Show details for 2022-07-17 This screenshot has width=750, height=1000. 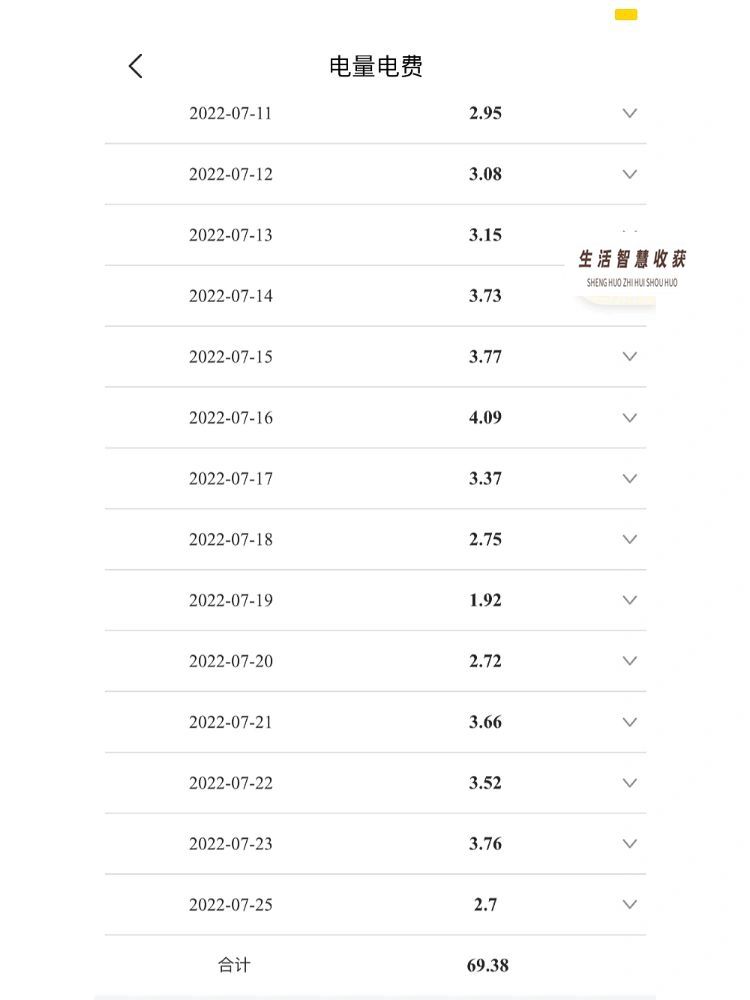[x=630, y=479]
